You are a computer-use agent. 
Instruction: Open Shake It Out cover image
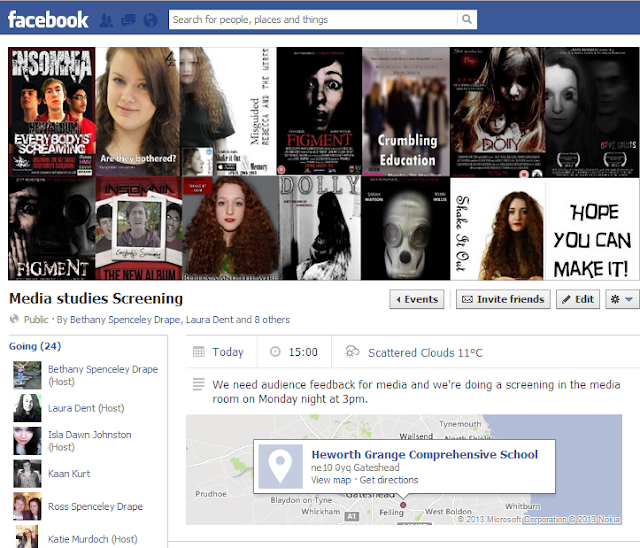pos(498,229)
